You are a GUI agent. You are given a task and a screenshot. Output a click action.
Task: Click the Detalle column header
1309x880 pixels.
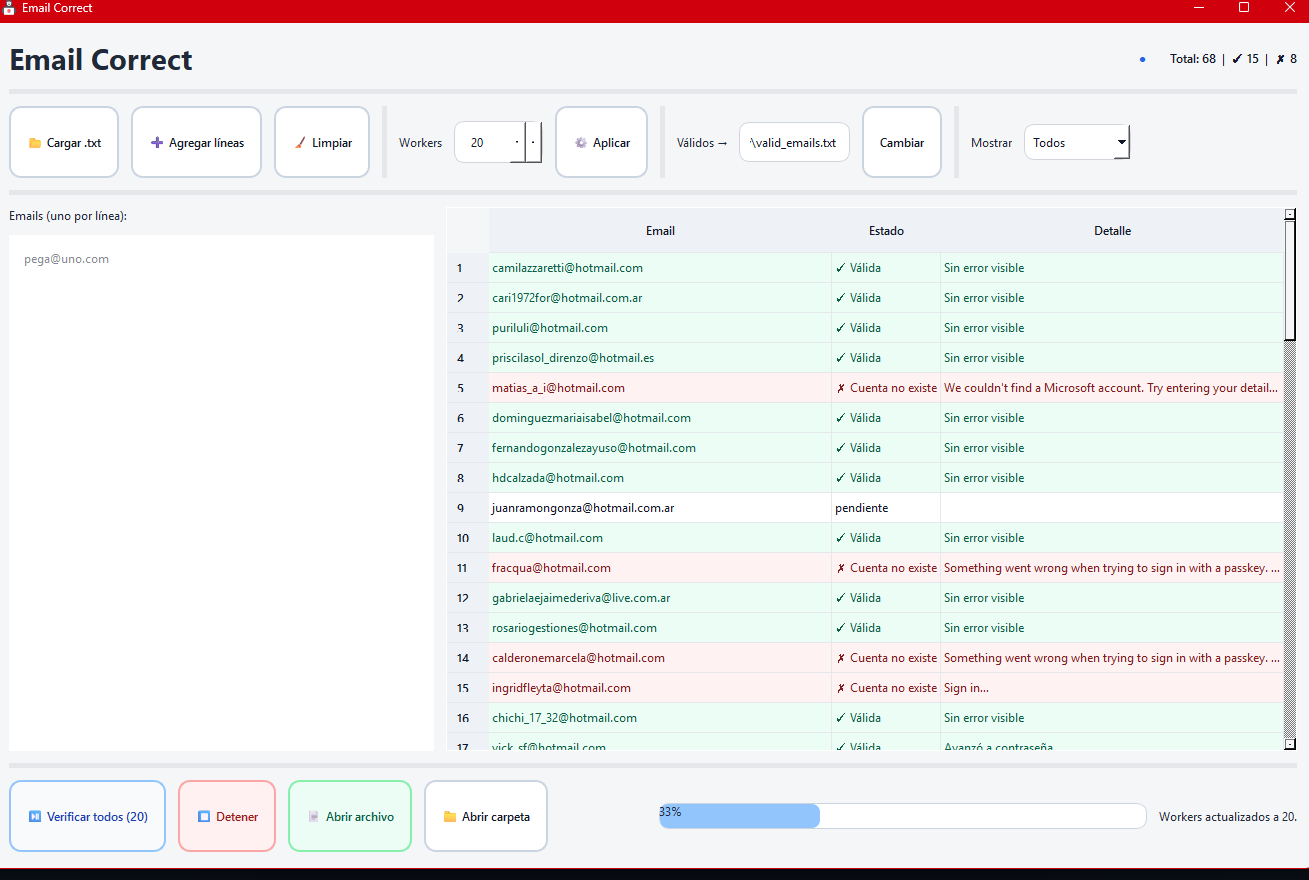coord(1112,231)
